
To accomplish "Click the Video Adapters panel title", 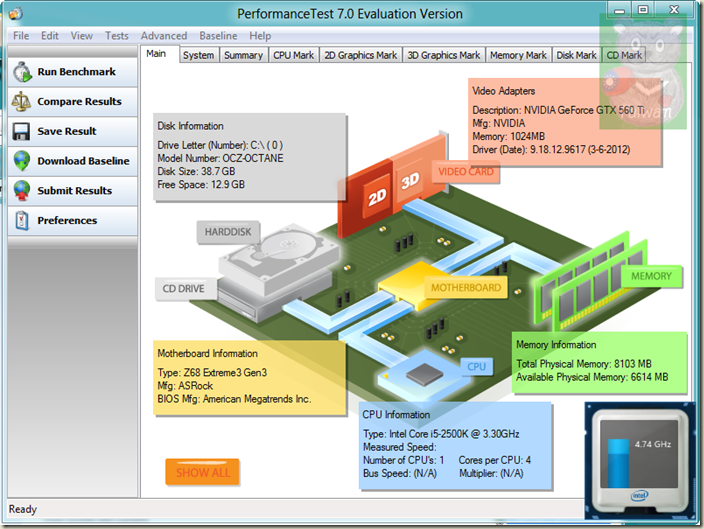I will (x=504, y=91).
